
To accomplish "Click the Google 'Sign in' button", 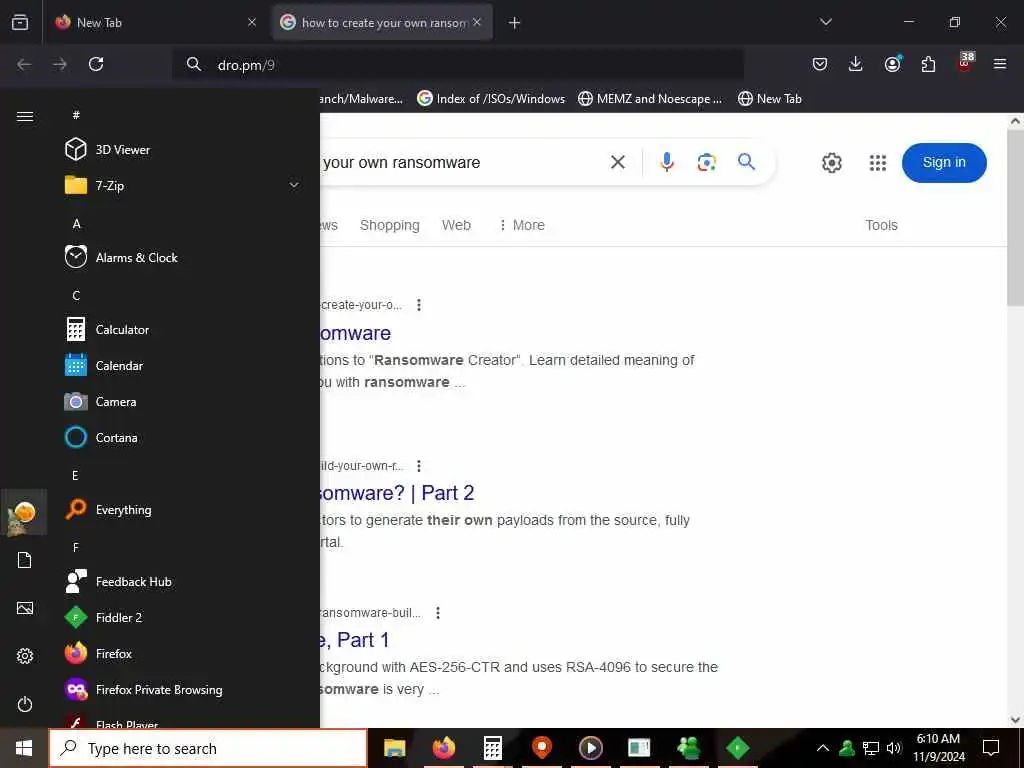I will click(x=944, y=163).
